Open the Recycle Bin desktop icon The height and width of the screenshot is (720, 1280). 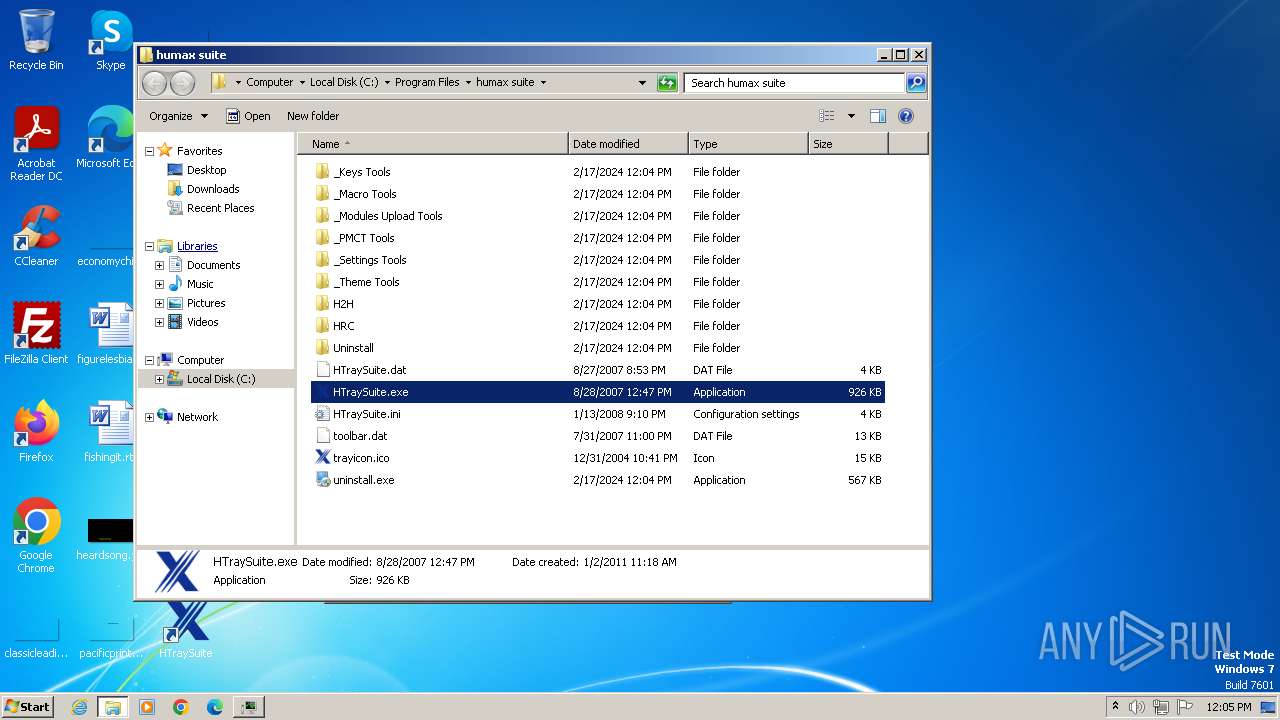(x=36, y=40)
